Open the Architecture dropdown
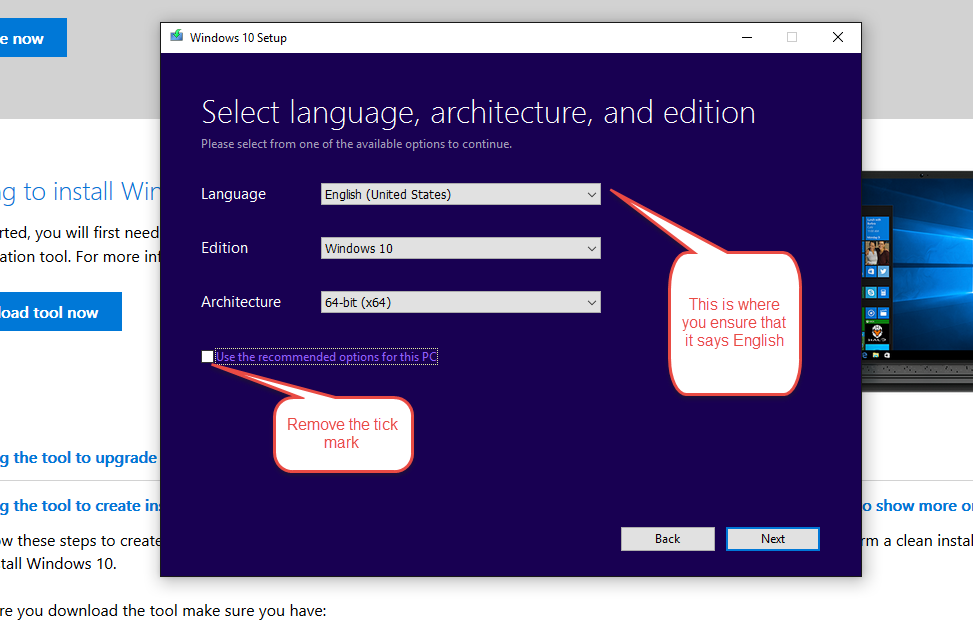This screenshot has height=642, width=973. 591,301
